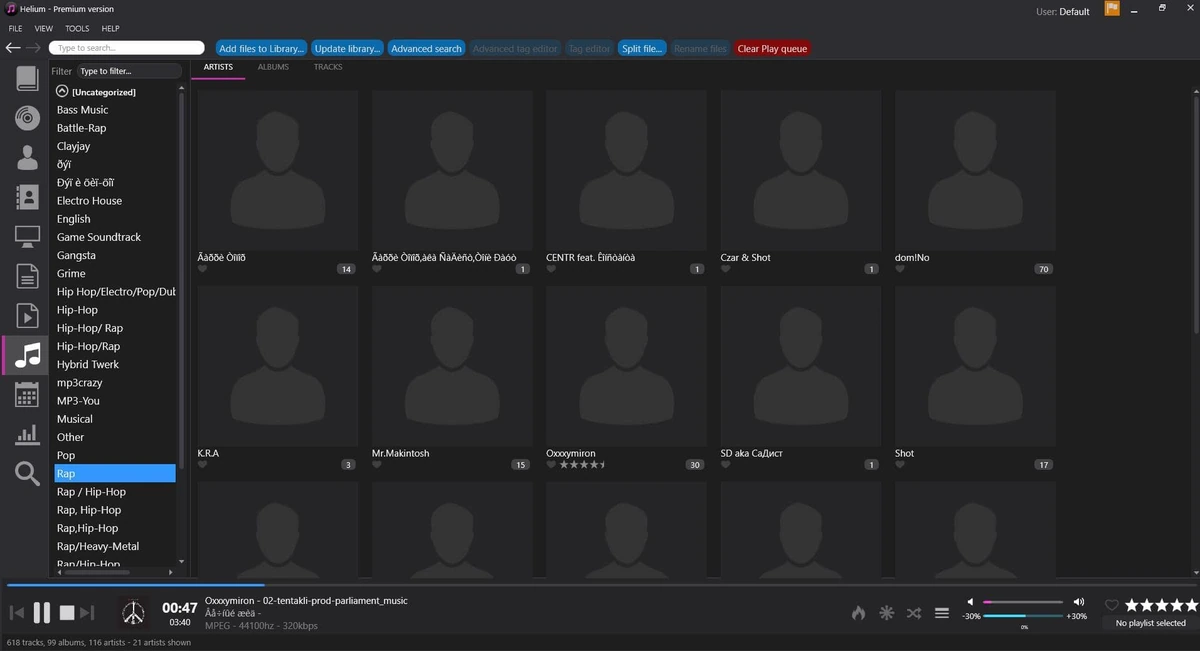Toggle favorite heart for playing track

point(1111,605)
